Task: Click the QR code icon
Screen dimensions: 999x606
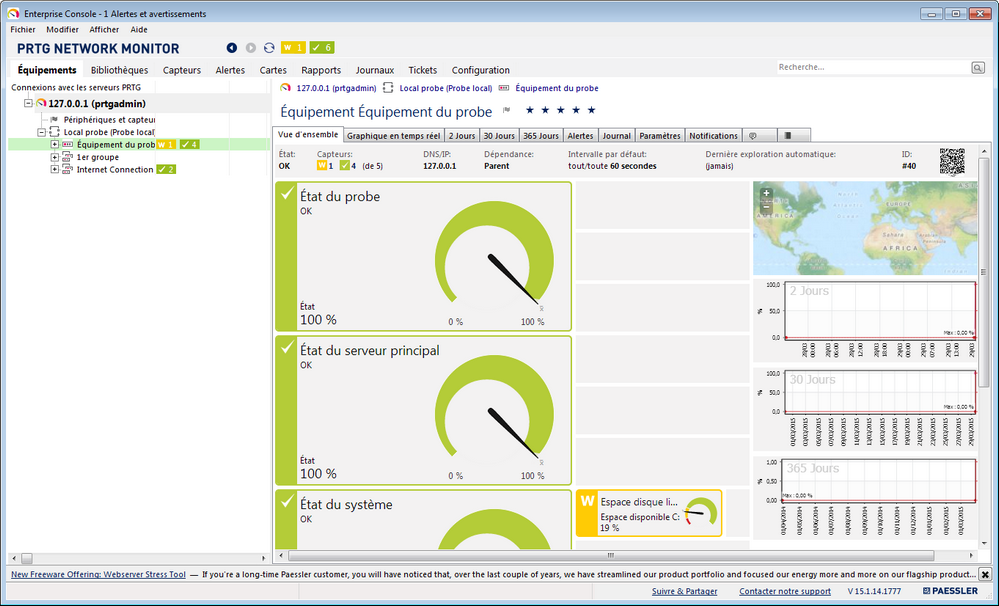Action: click(x=953, y=162)
